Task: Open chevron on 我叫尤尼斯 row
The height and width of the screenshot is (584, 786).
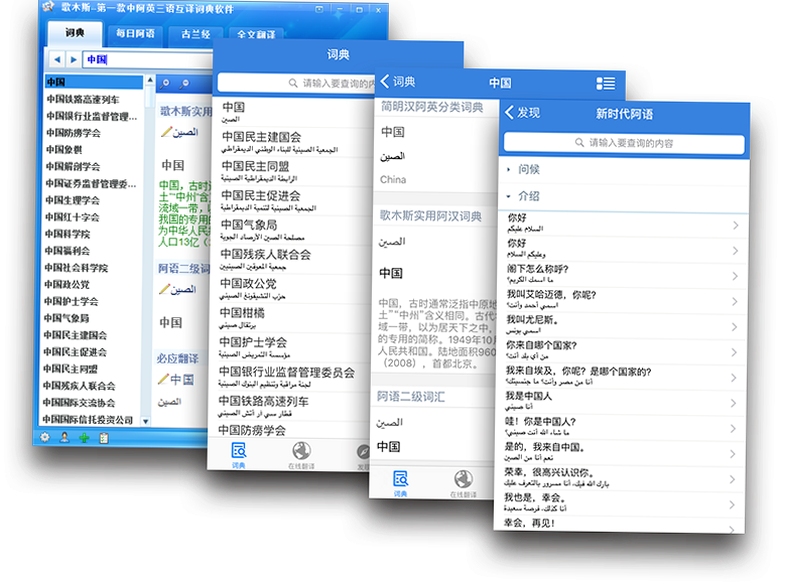Action: [x=734, y=327]
